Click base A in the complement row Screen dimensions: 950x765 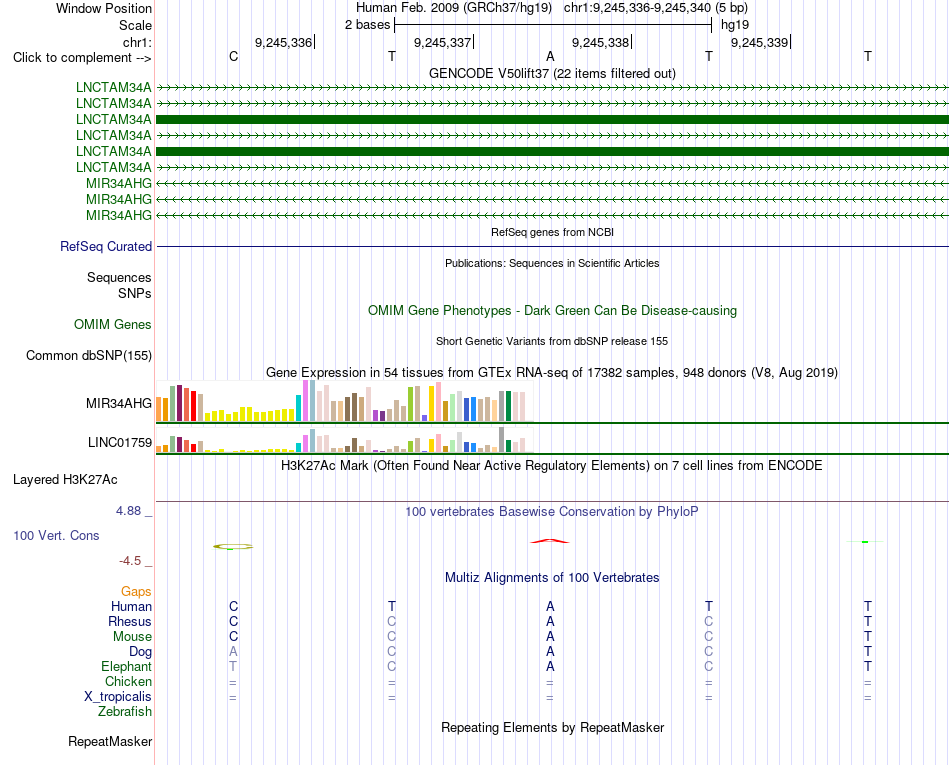click(550, 56)
